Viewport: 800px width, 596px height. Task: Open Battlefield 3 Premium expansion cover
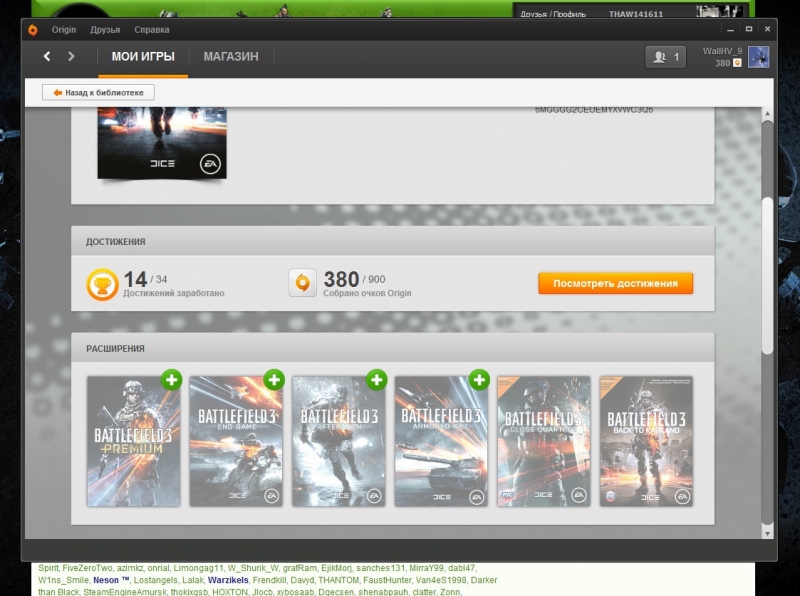pyautogui.click(x=133, y=441)
